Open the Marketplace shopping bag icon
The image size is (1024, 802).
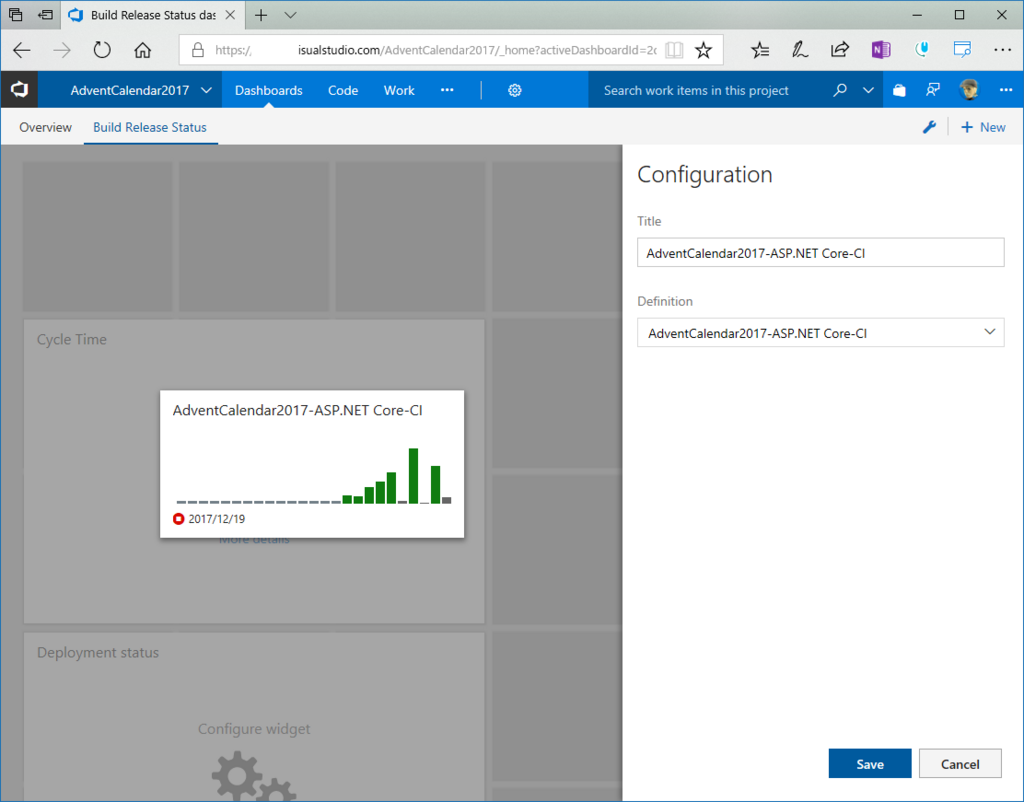pos(899,90)
